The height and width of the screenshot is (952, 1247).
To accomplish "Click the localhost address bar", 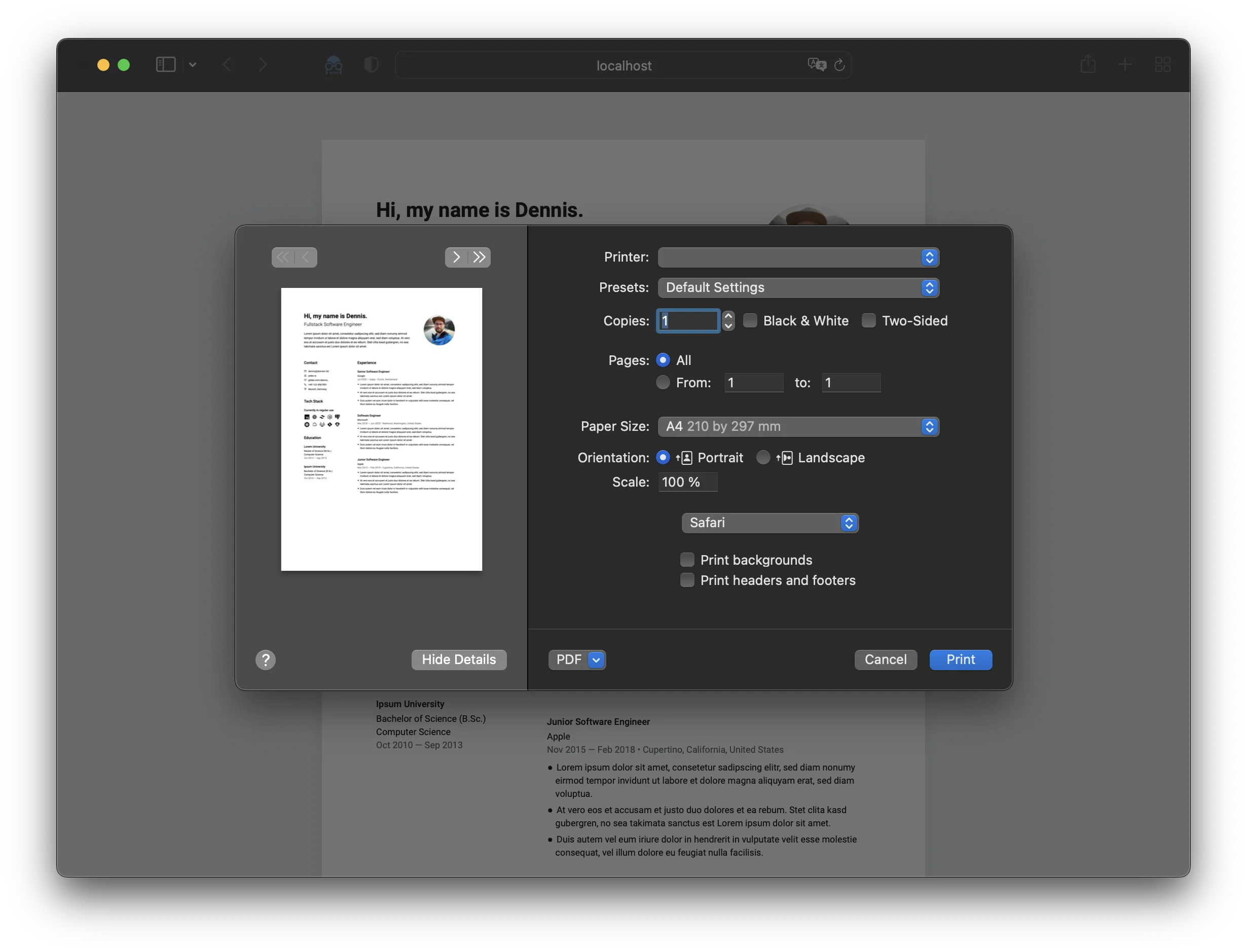I will click(x=623, y=65).
